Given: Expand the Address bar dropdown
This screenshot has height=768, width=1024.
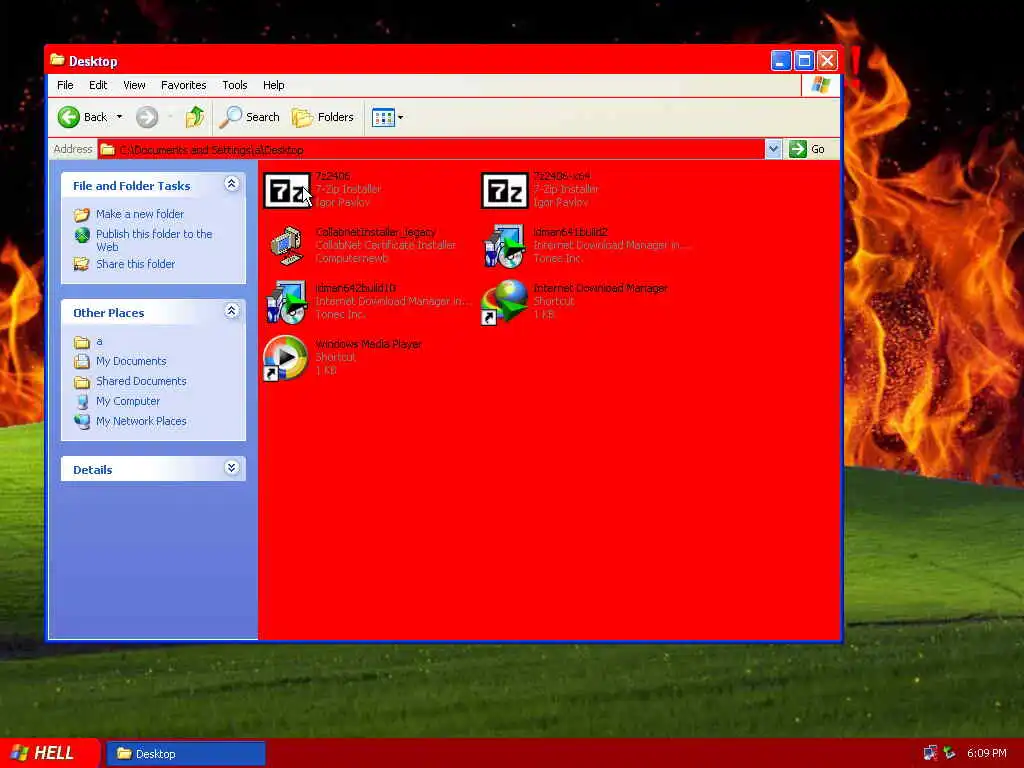Looking at the screenshot, I should (773, 149).
